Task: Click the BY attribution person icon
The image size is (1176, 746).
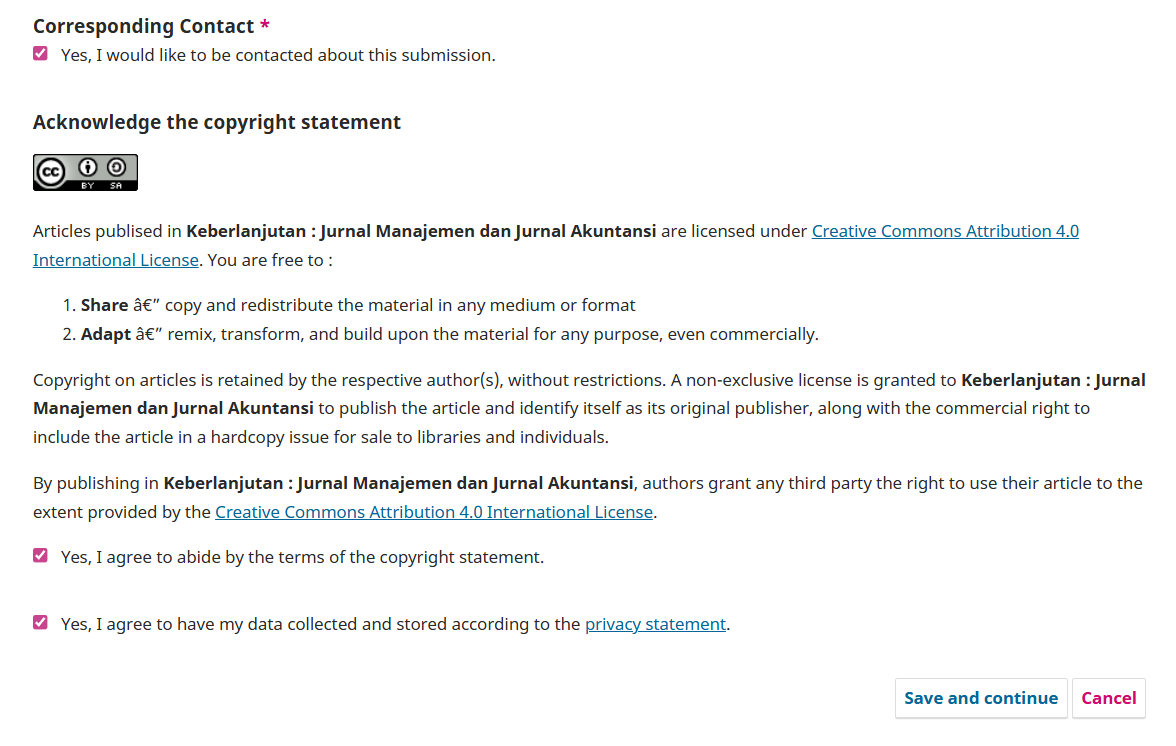Action: (x=86, y=166)
